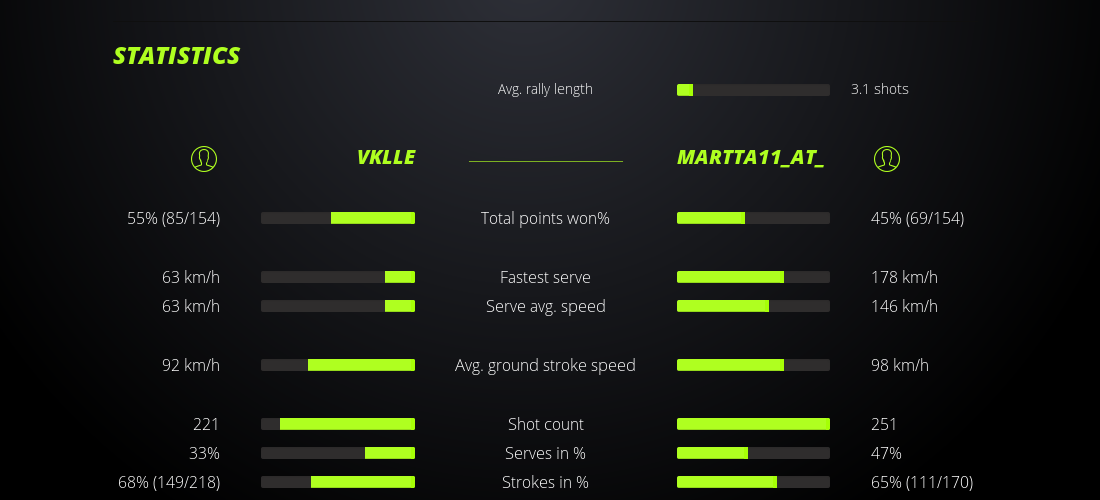Click the Shot count label

pyautogui.click(x=545, y=424)
